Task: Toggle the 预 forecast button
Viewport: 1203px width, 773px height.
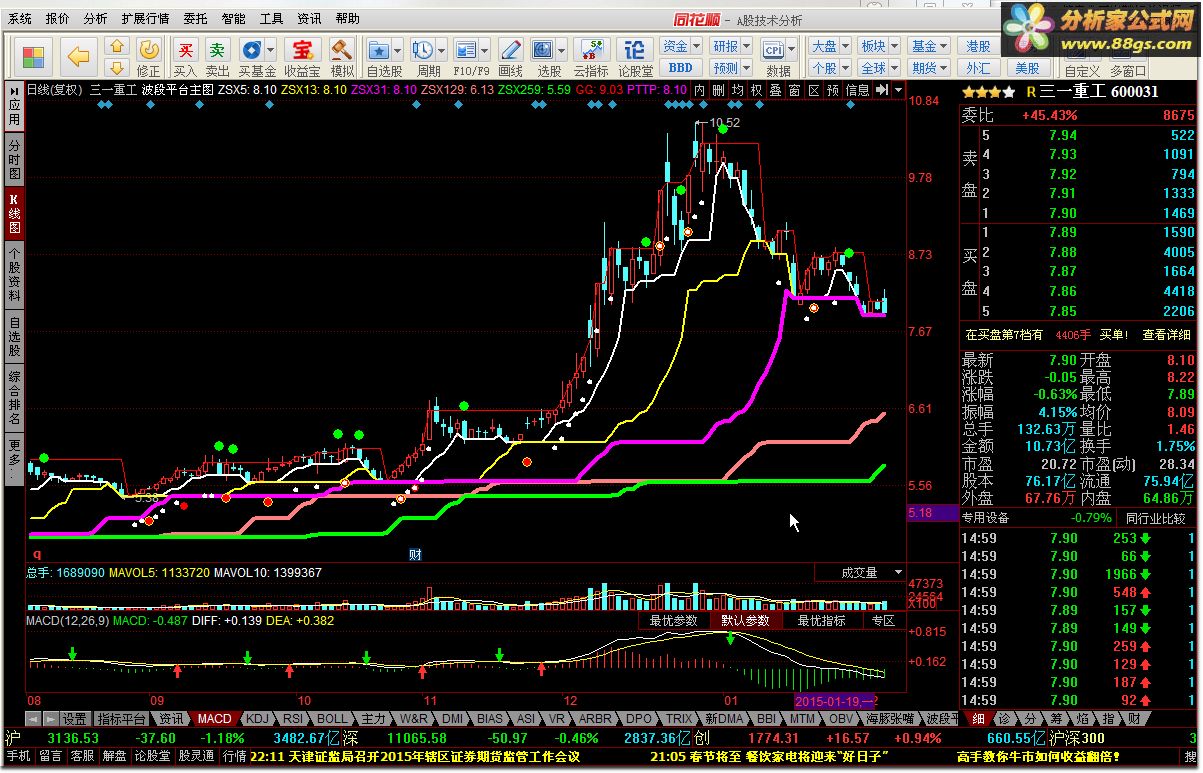Action: point(832,90)
